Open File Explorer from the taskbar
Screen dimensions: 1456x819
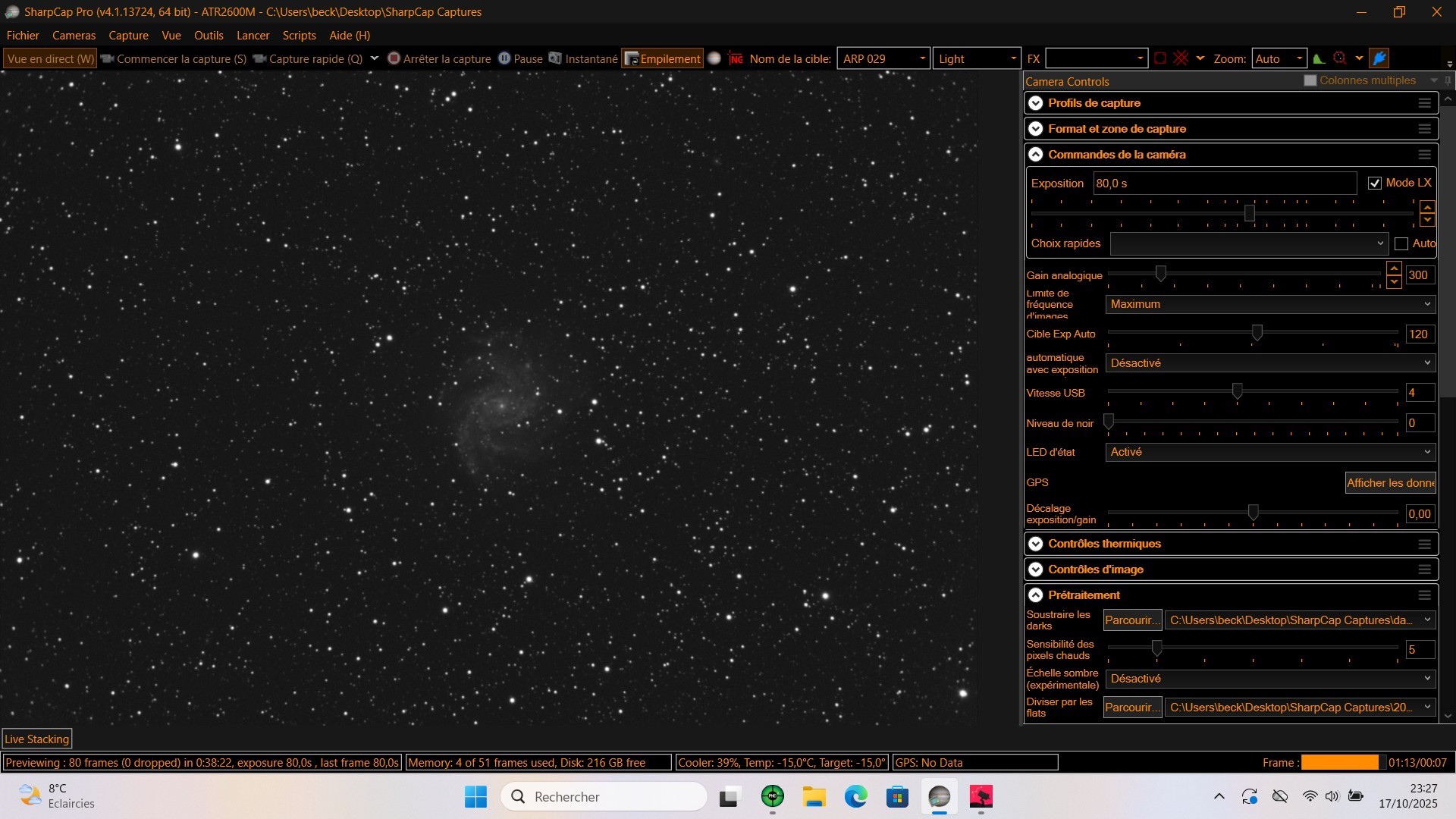[814, 796]
